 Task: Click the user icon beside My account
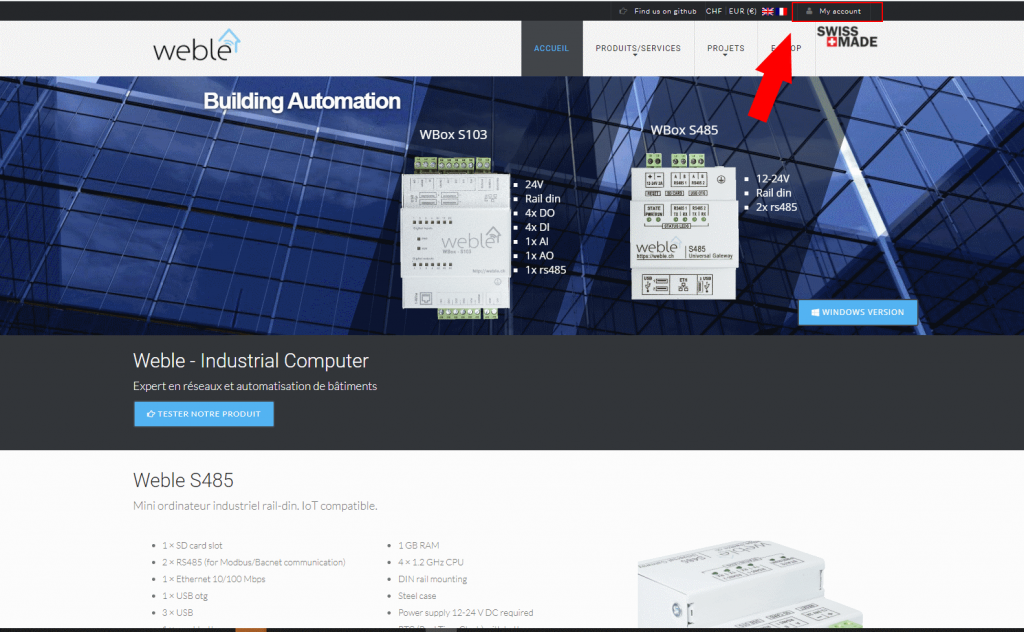click(809, 11)
